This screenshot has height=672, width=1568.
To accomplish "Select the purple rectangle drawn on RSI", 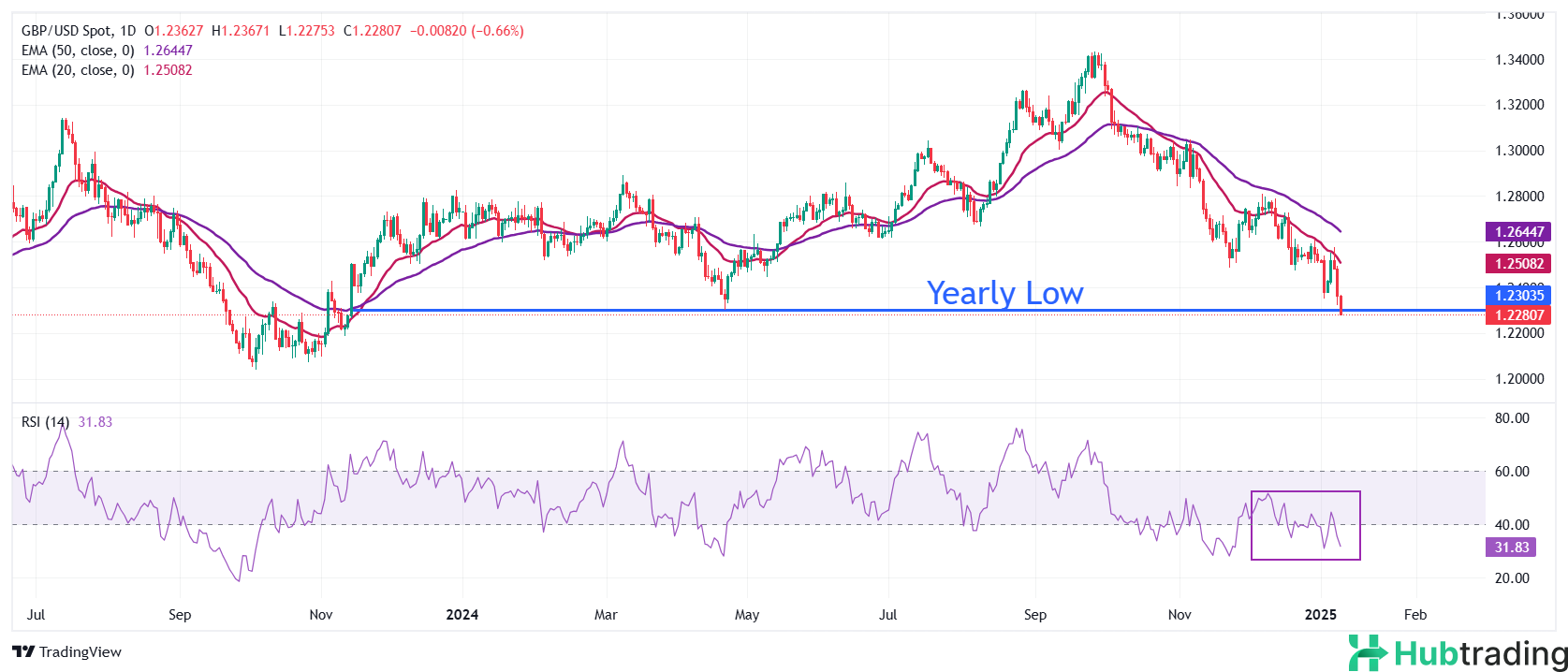I will (x=1305, y=492).
